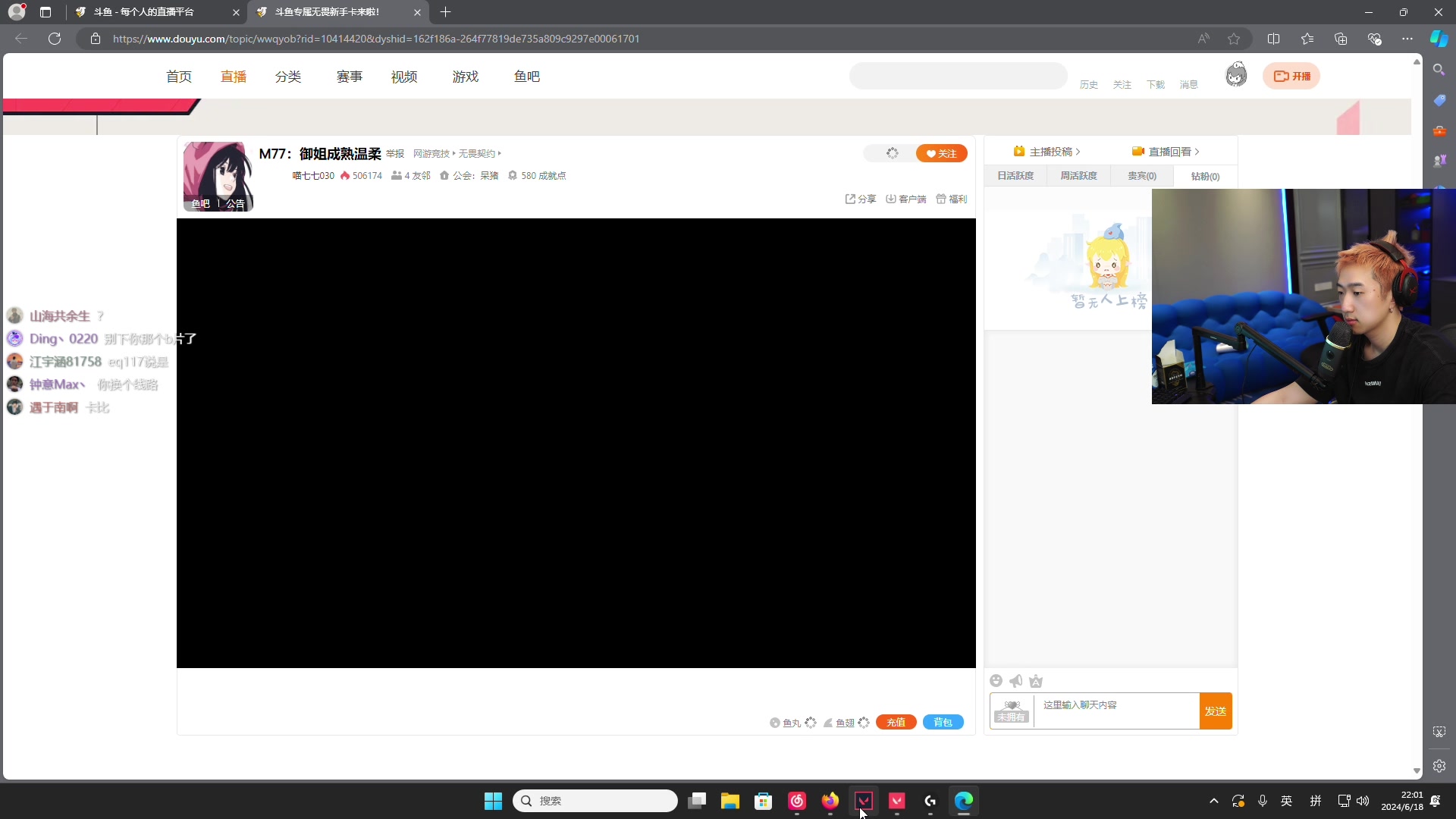This screenshot has width=1456, height=819.
Task: Open 福利 gift benefits link
Action: point(952,199)
